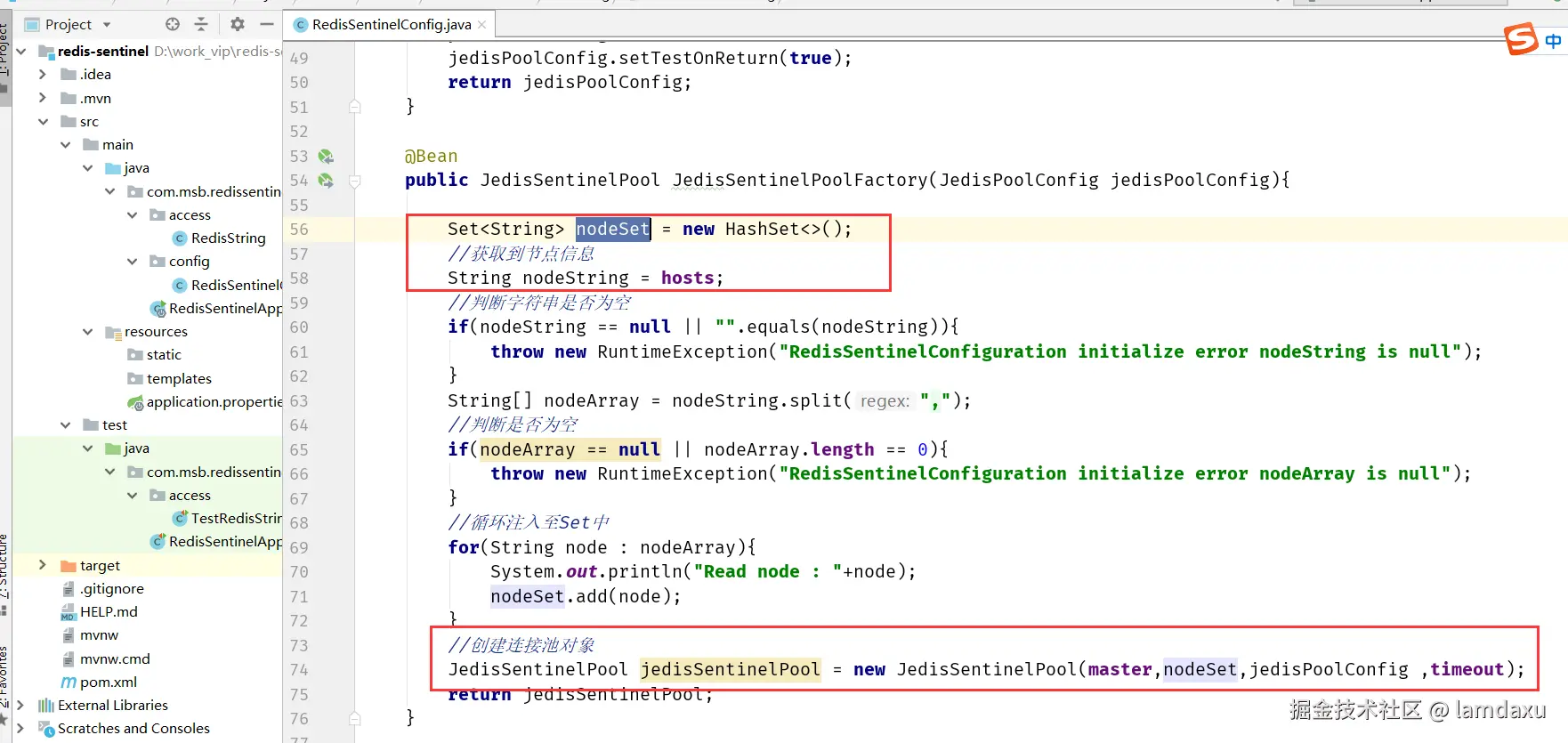Expand the target folder

(x=43, y=565)
